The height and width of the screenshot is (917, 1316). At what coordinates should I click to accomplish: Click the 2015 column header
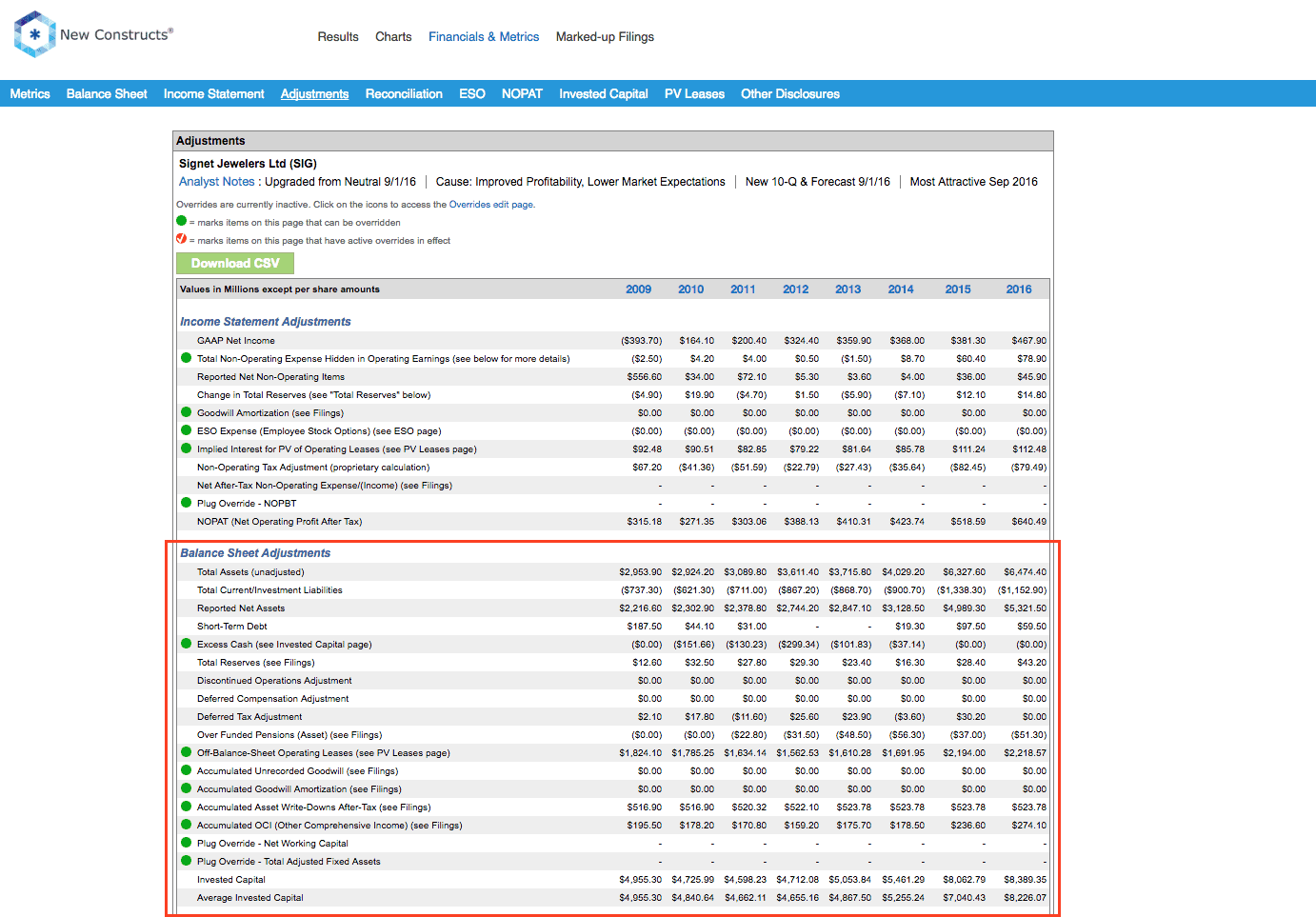tap(958, 289)
